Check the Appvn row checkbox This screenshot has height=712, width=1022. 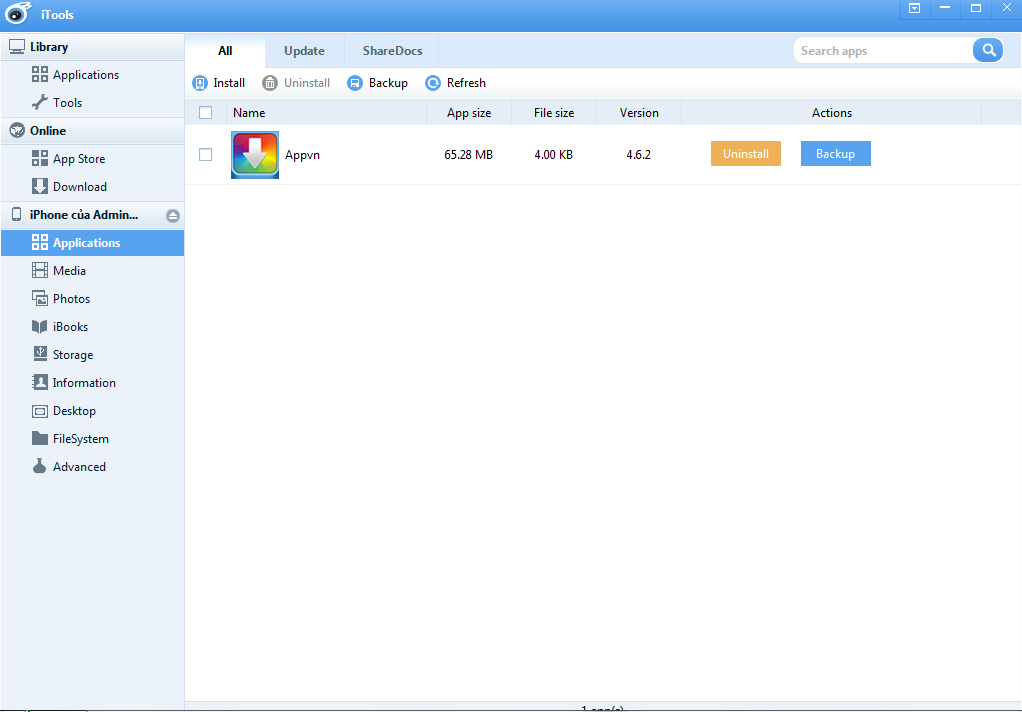(x=206, y=154)
